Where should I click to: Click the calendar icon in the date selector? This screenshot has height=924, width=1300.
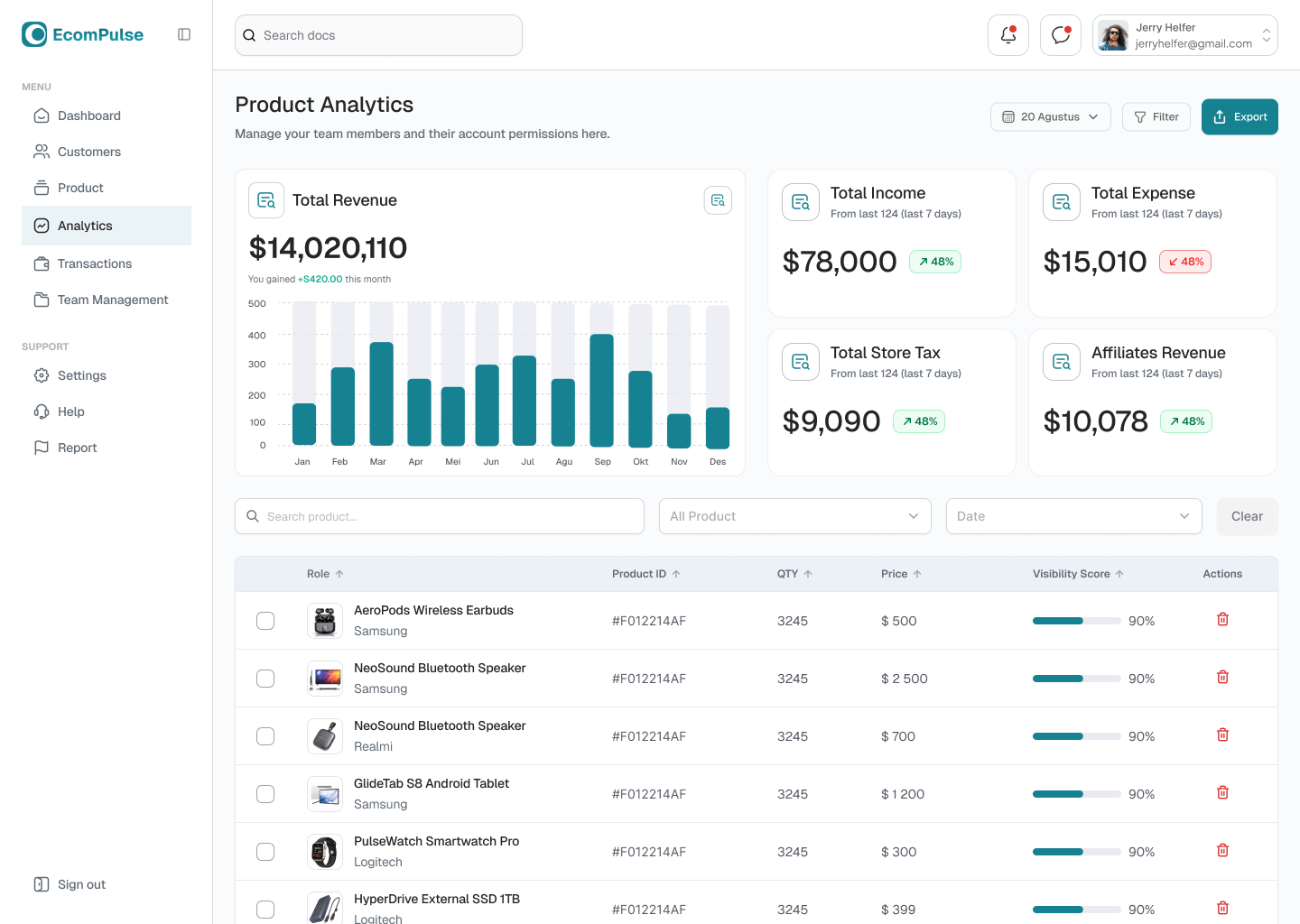1008,116
